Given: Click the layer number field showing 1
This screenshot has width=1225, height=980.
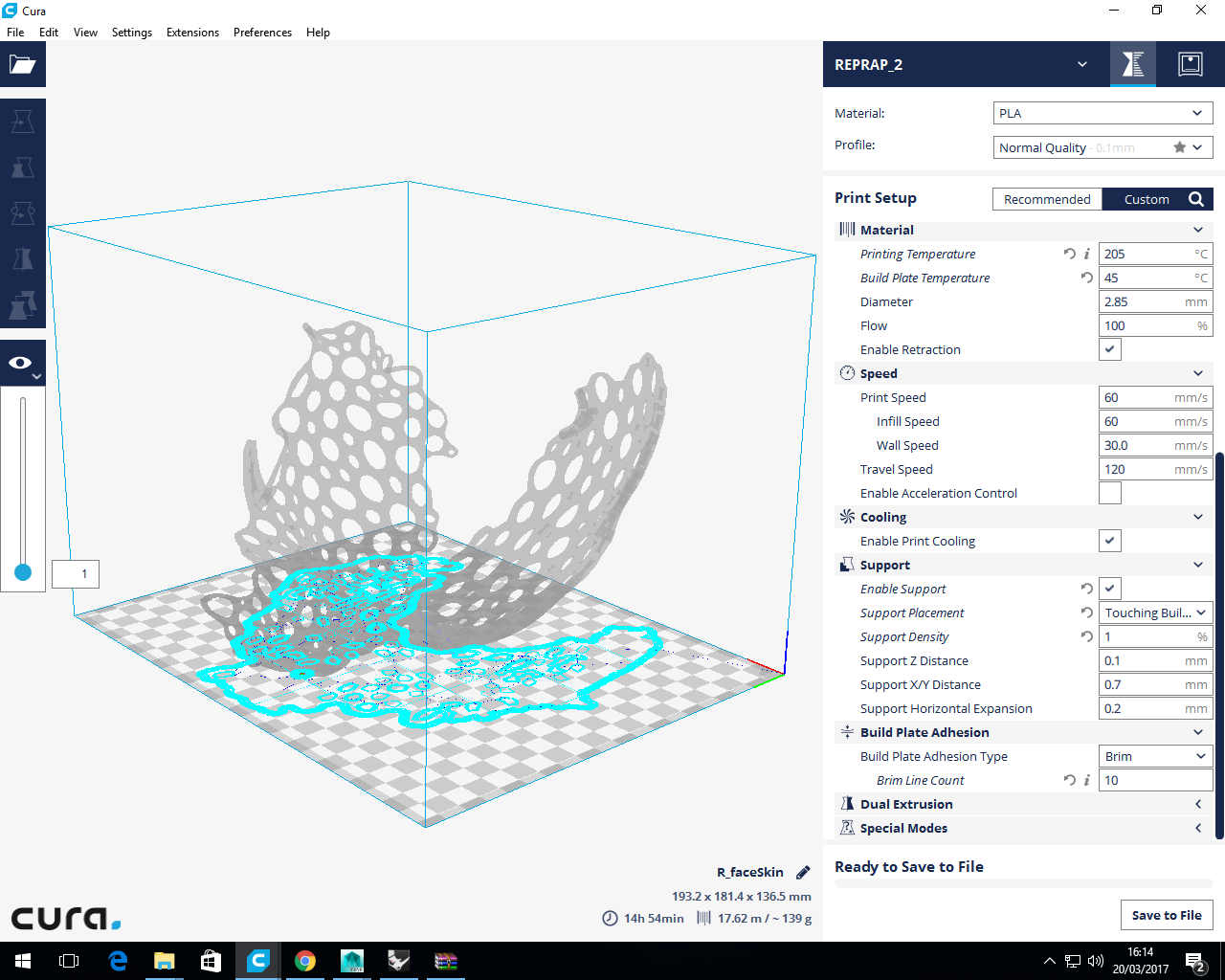Looking at the screenshot, I should (x=76, y=574).
